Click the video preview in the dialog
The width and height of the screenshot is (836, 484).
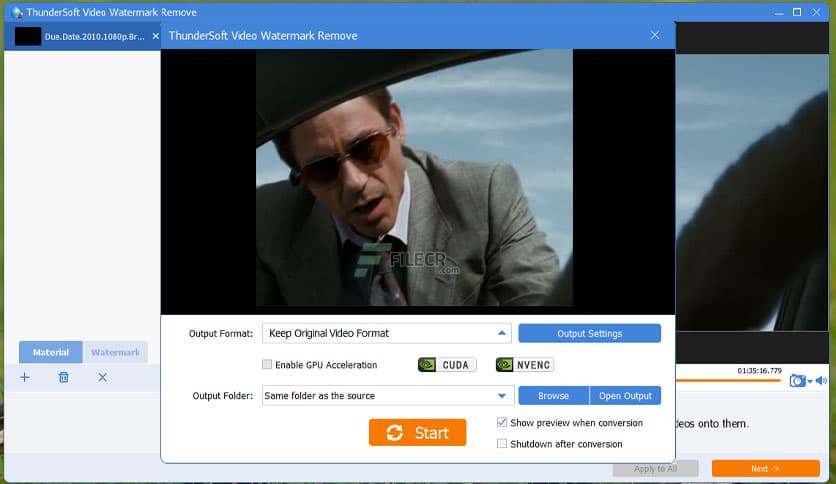click(414, 178)
